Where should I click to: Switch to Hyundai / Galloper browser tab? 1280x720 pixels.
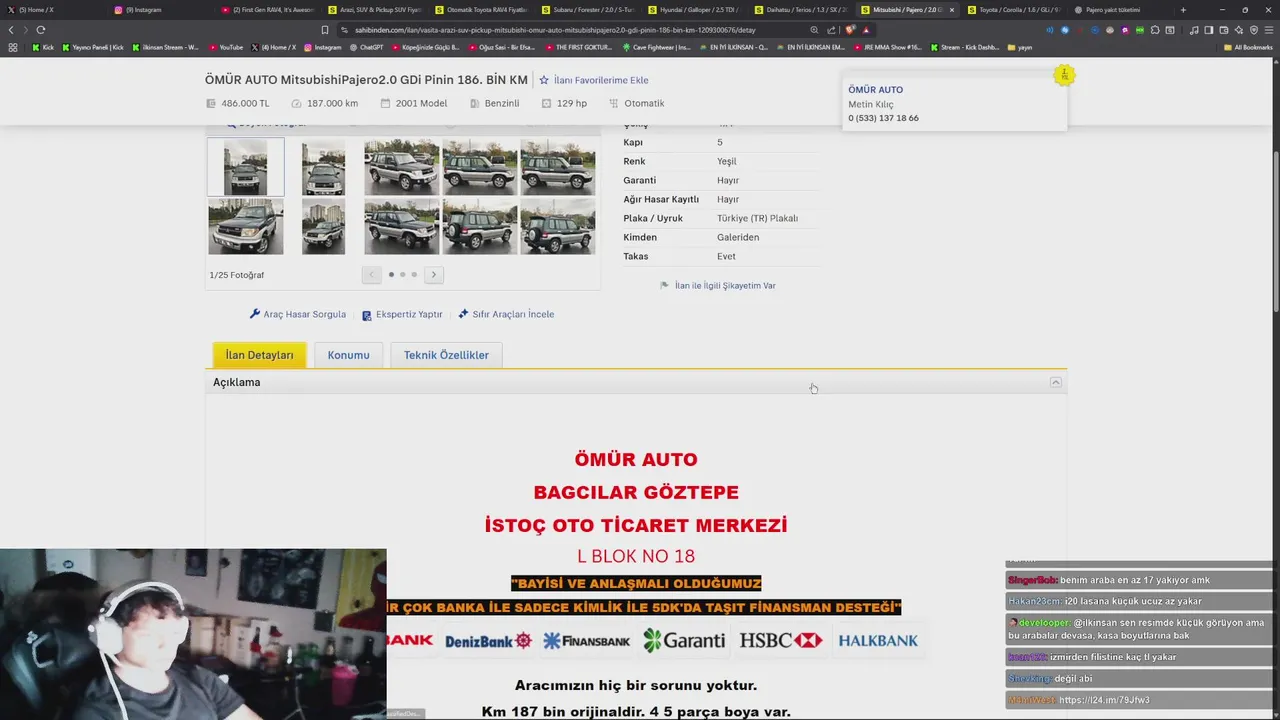point(697,10)
